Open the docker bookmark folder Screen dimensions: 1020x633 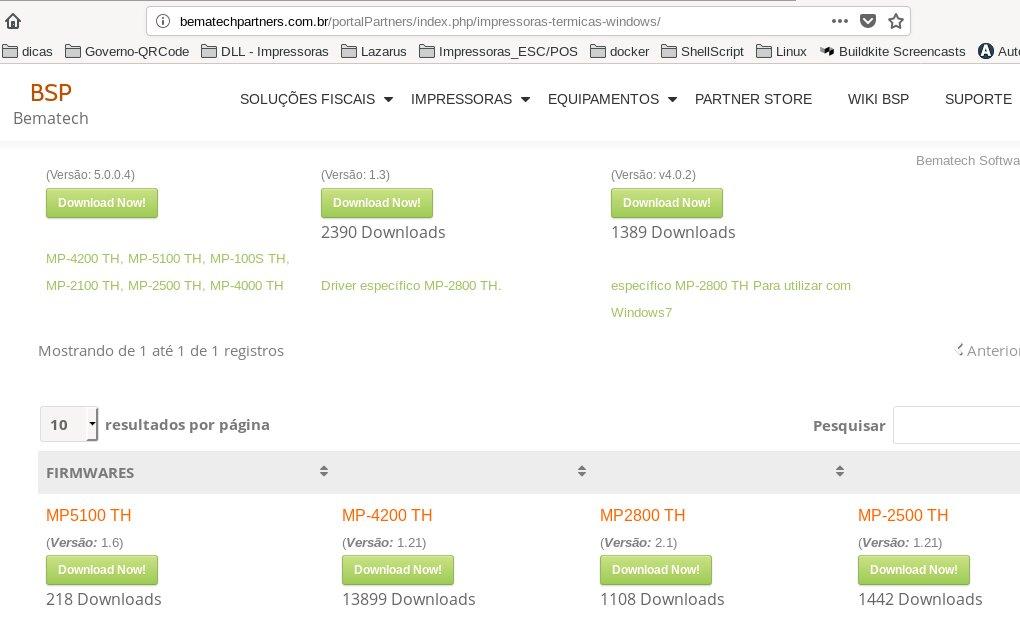619,51
